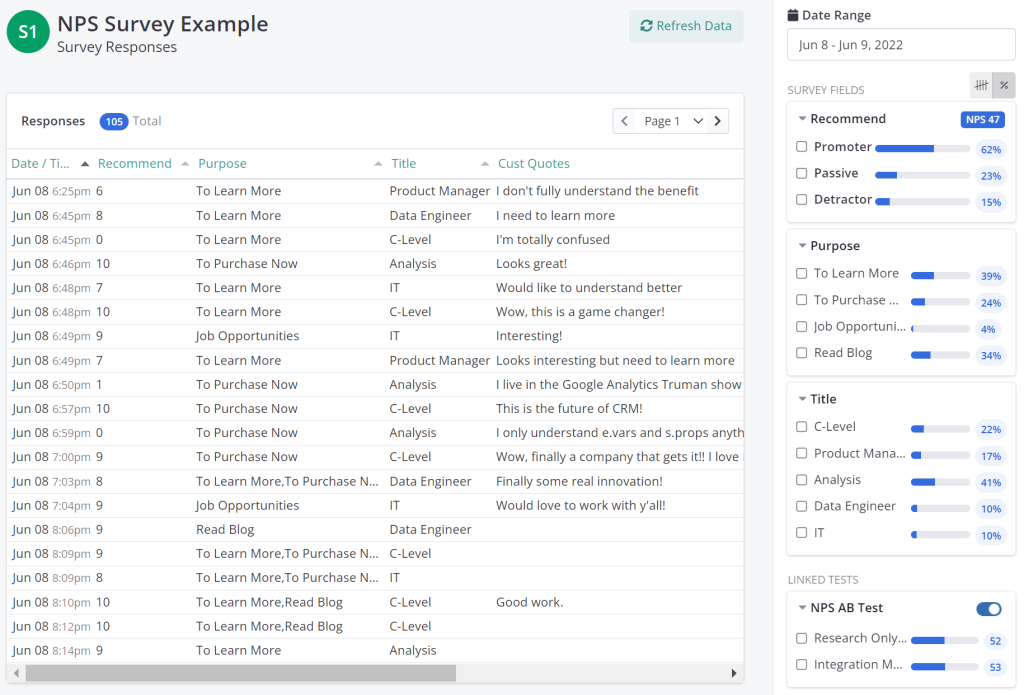Go to the next page of responses
1024x695 pixels.
[717, 121]
